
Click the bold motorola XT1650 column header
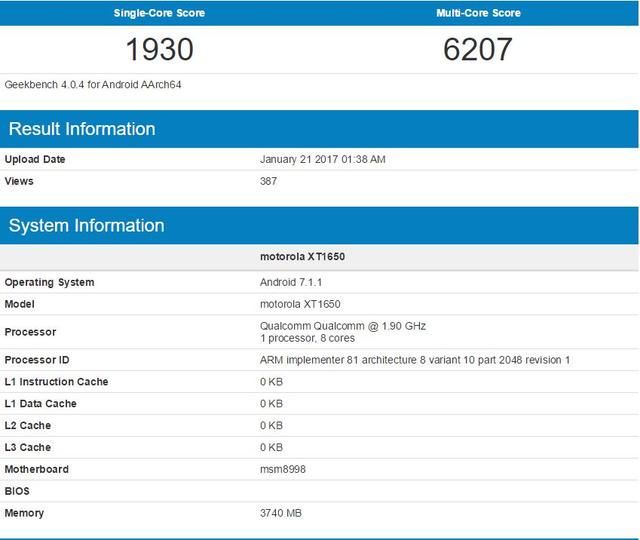tap(302, 256)
